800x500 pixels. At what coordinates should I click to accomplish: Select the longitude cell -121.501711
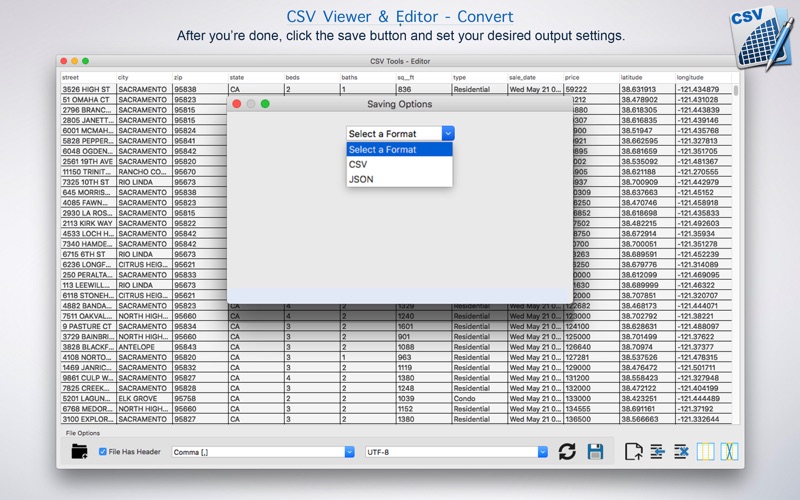pos(704,368)
